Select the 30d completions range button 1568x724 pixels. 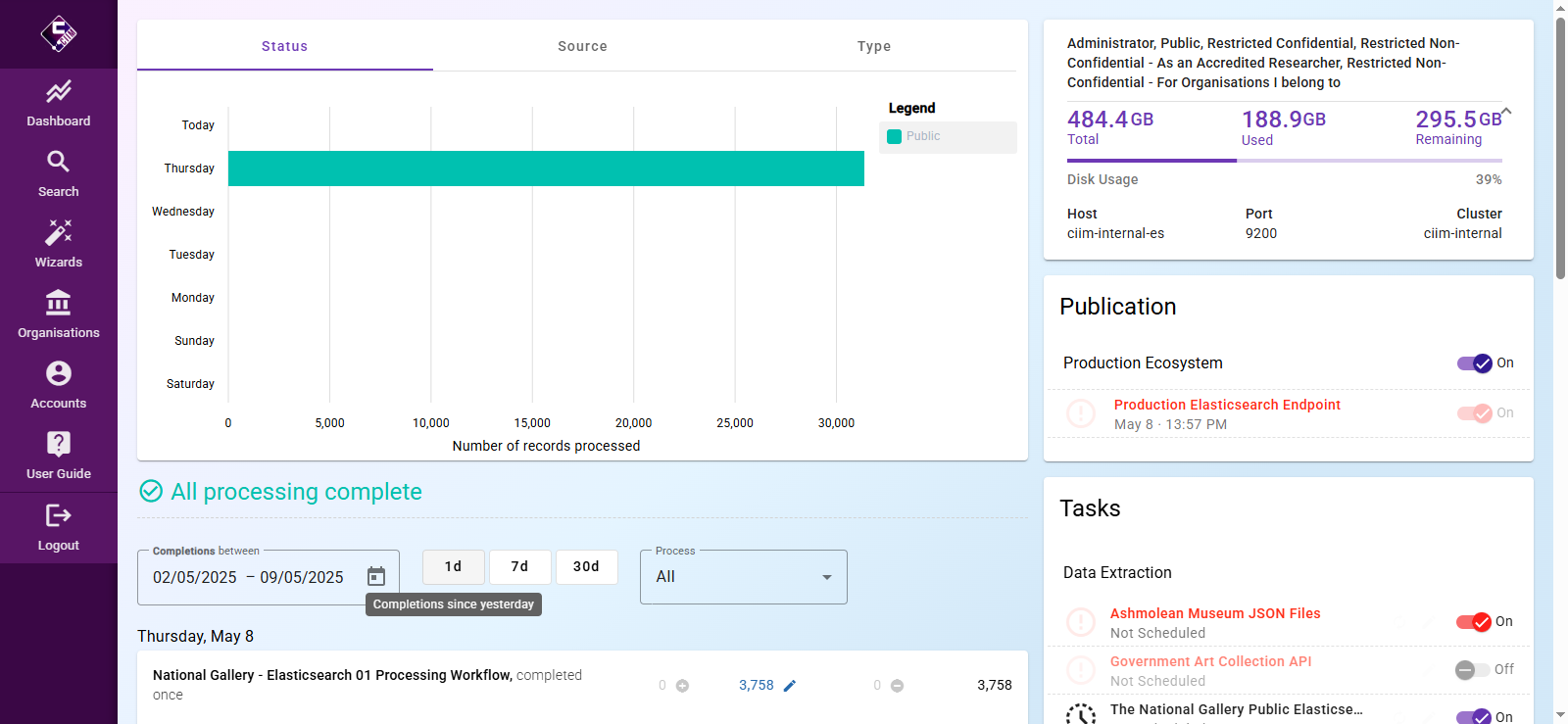point(586,567)
